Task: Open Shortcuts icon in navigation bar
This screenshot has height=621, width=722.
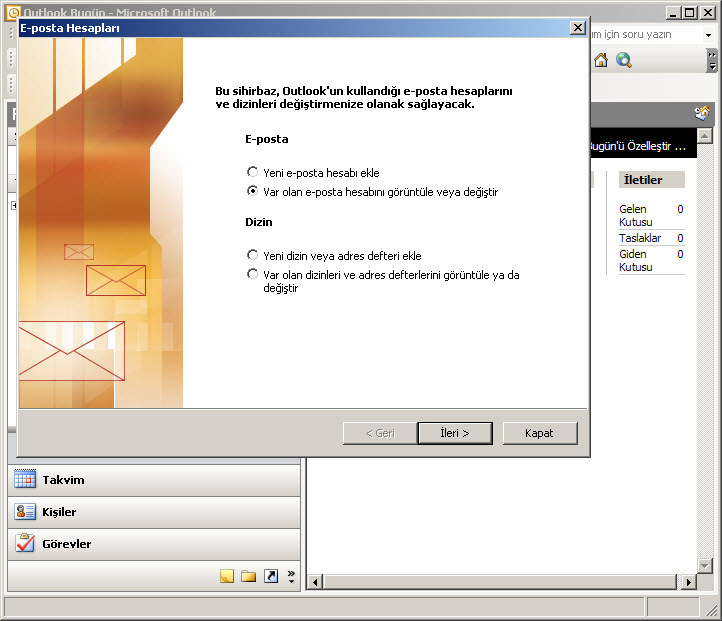Action: click(x=271, y=576)
